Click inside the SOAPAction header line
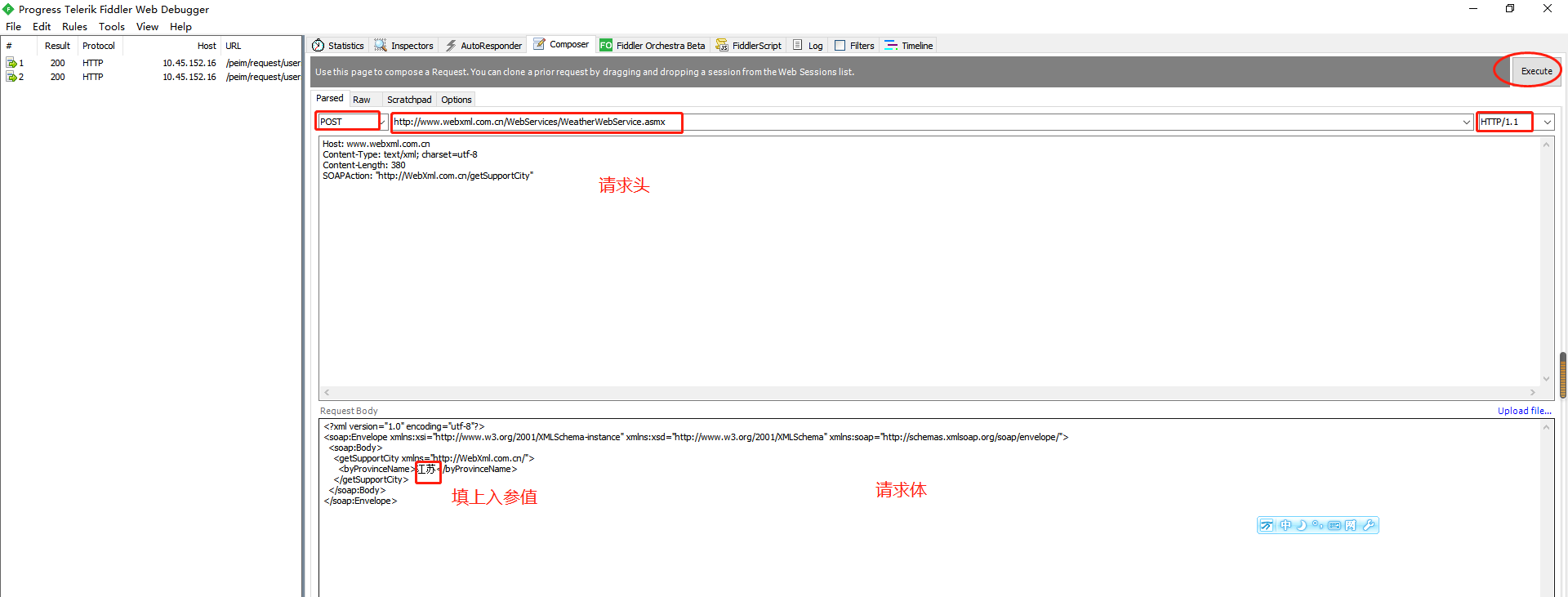This screenshot has height=597, width=1568. pos(428,176)
